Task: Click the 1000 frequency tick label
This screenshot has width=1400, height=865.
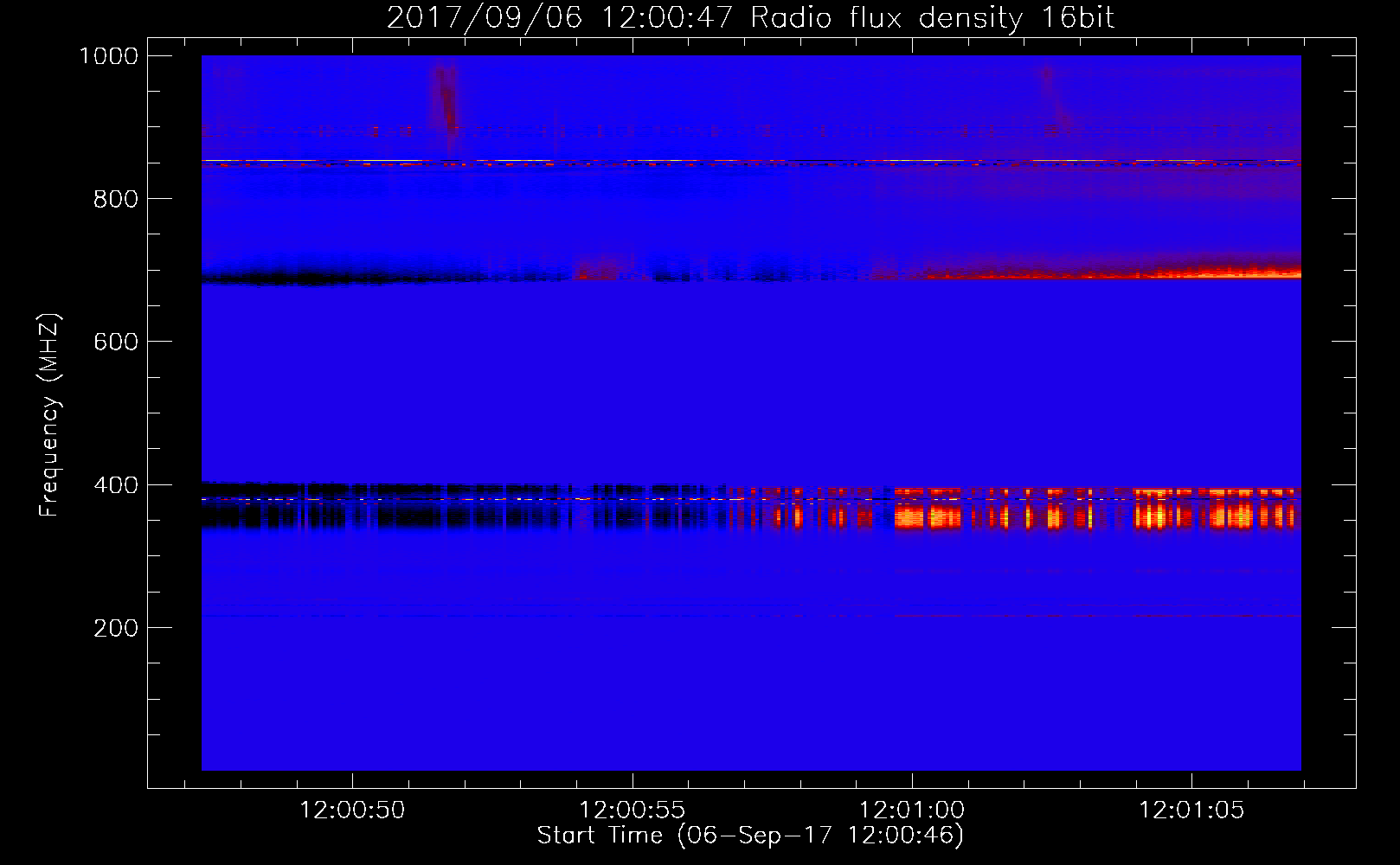Action: (x=109, y=56)
